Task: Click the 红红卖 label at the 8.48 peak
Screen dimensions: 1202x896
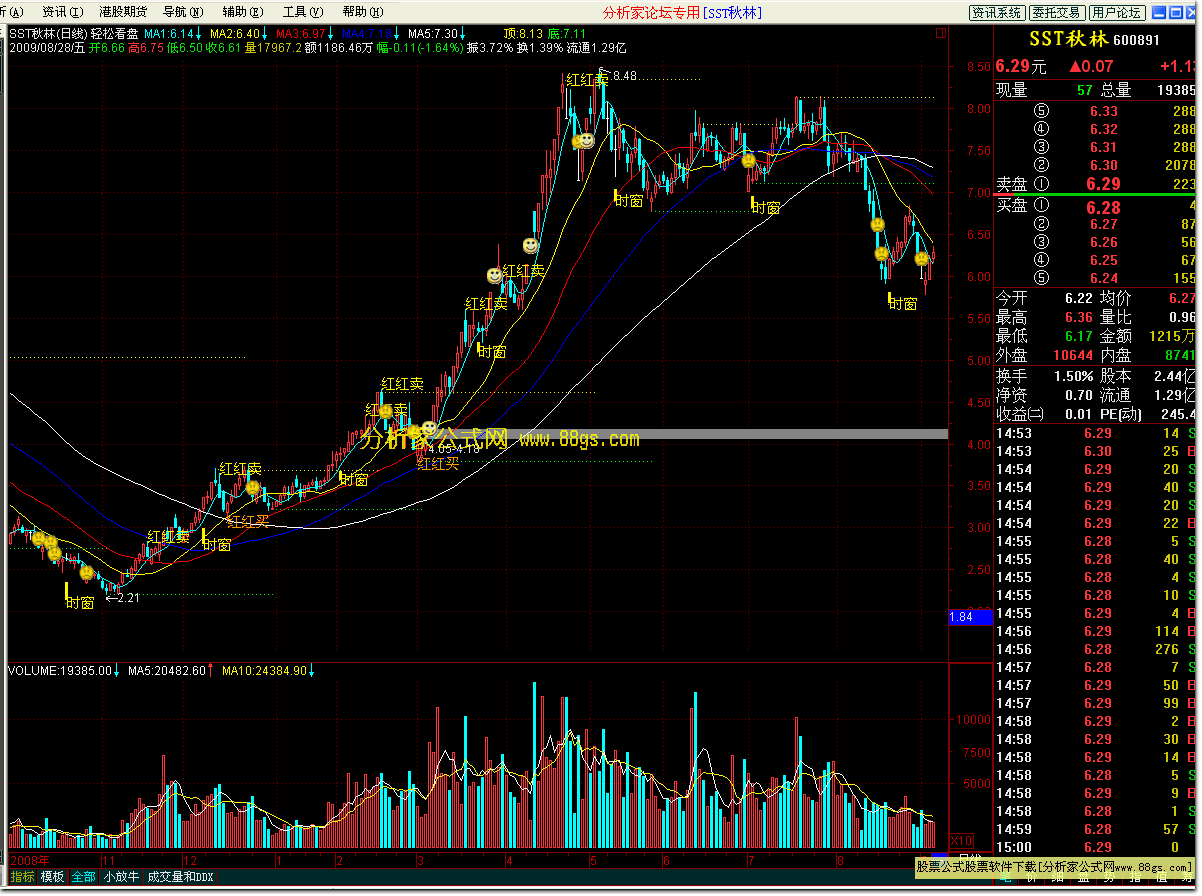Action: coord(586,80)
